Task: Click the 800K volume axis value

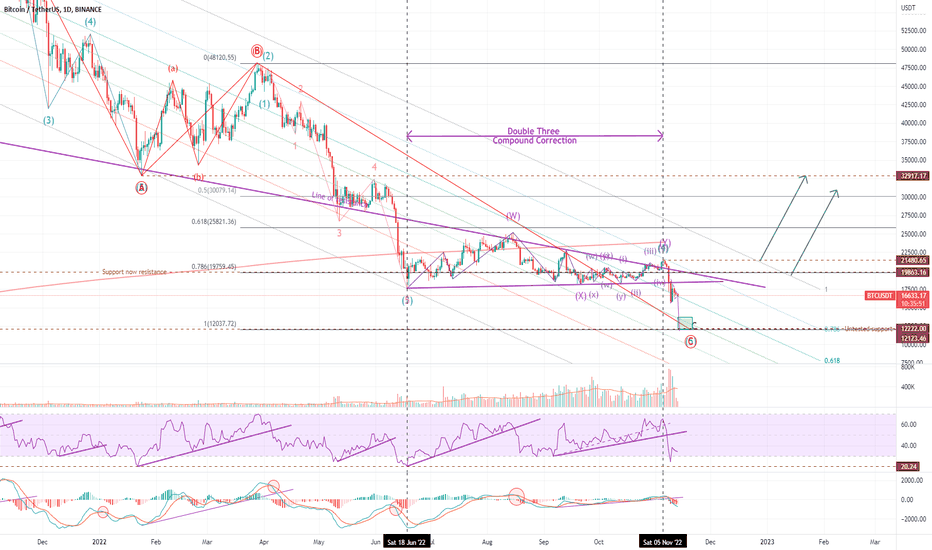Action: tap(908, 367)
